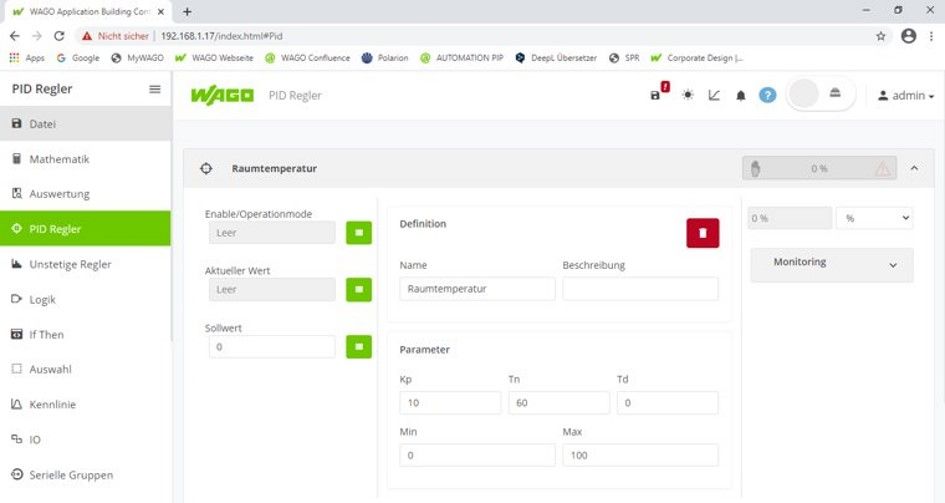Click the 0 % output progress bar
The height and width of the screenshot is (503, 945).
[819, 168]
